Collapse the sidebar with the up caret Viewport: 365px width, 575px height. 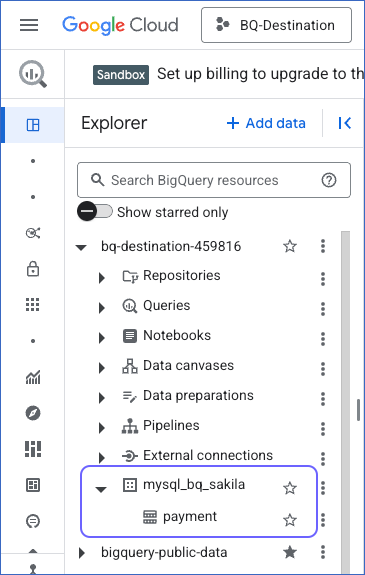pos(33,551)
